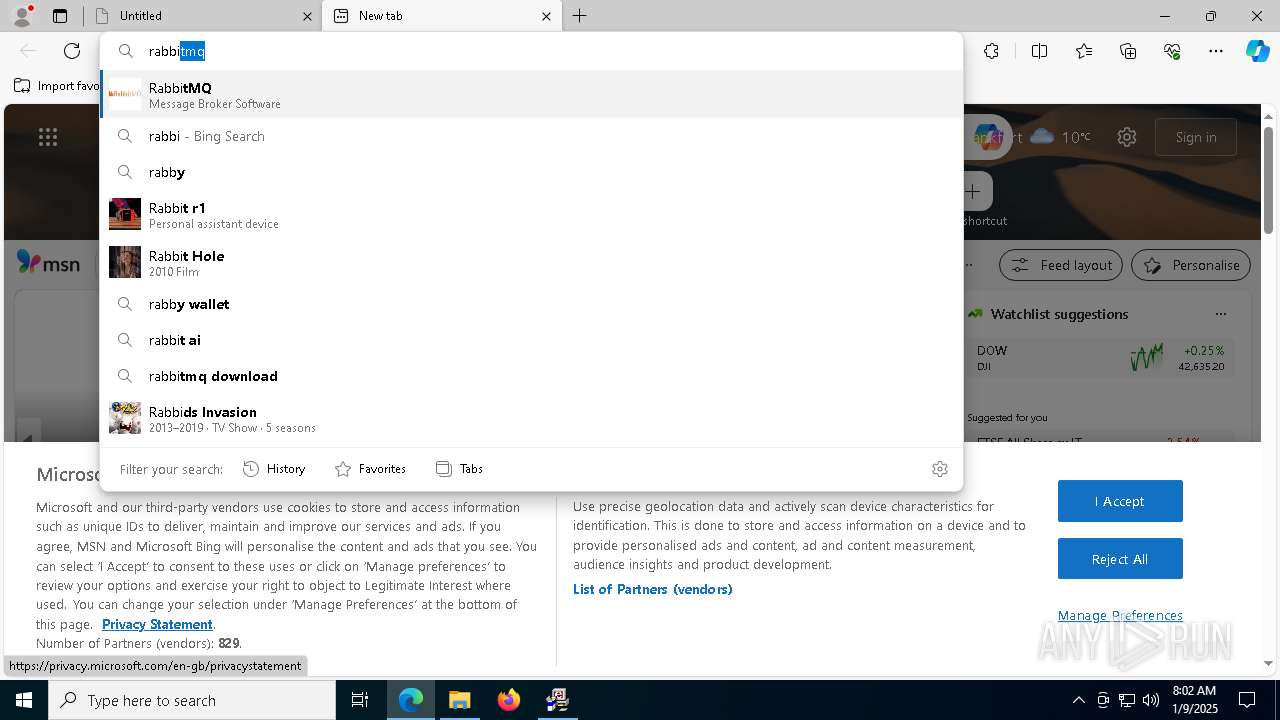
Task: Filter search by Tabs
Action: click(x=459, y=468)
